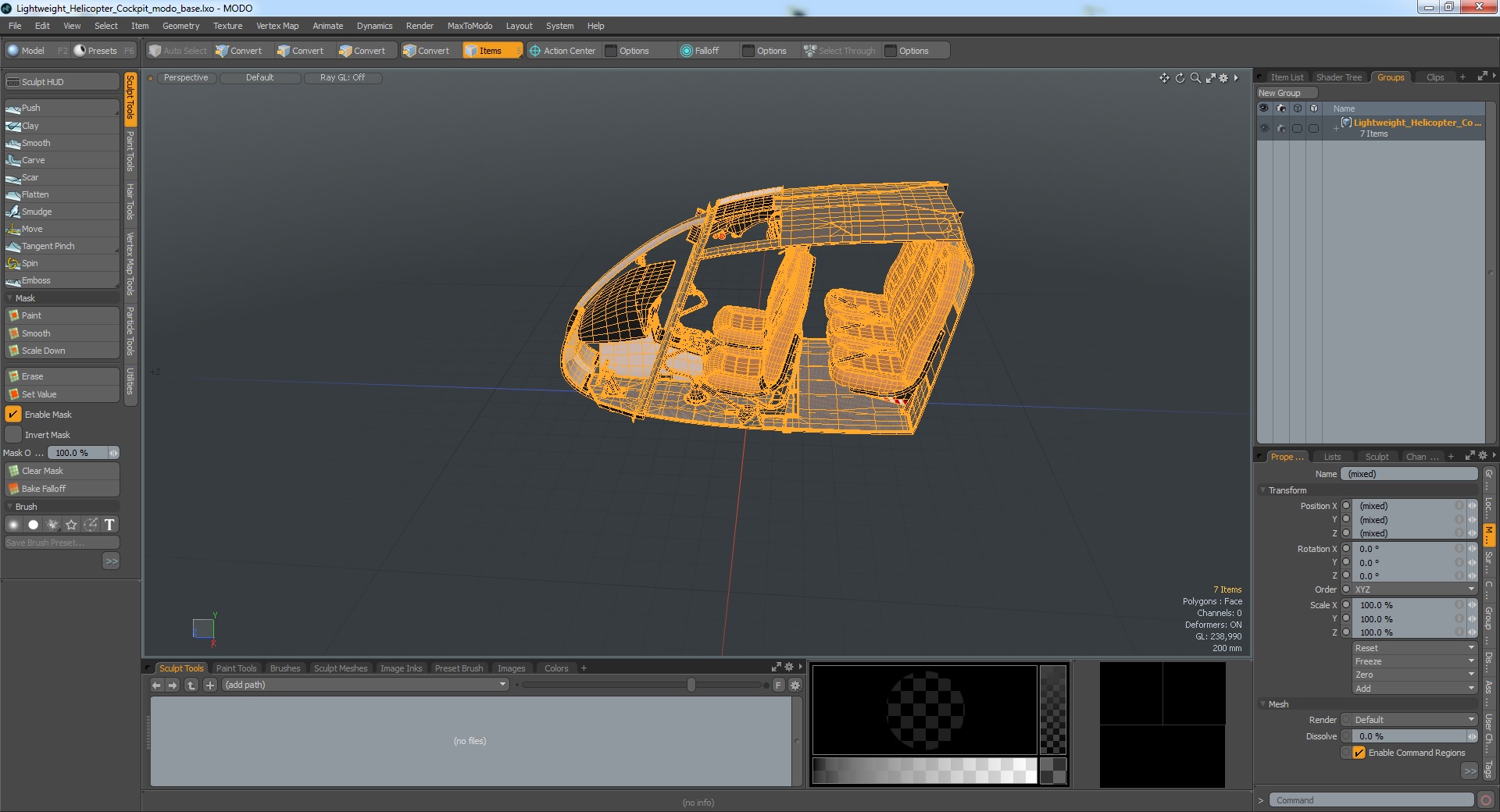
Task: Go back in the preset browser
Action: click(156, 685)
